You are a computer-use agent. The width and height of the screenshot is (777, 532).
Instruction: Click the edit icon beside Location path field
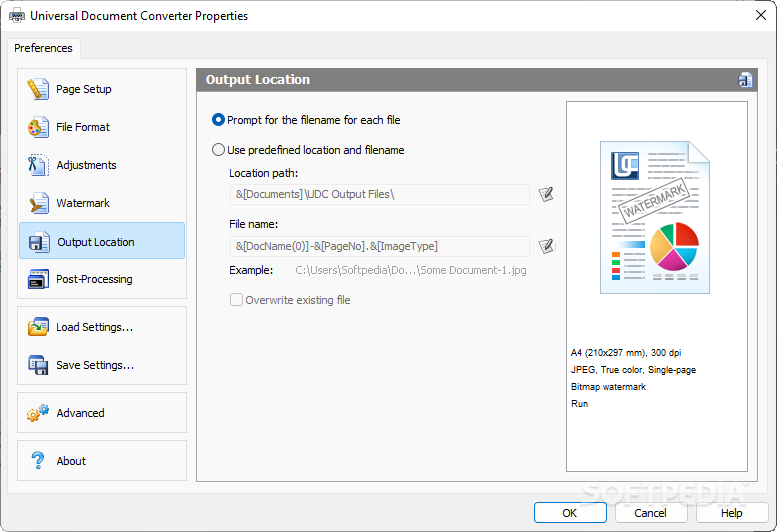[x=546, y=194]
